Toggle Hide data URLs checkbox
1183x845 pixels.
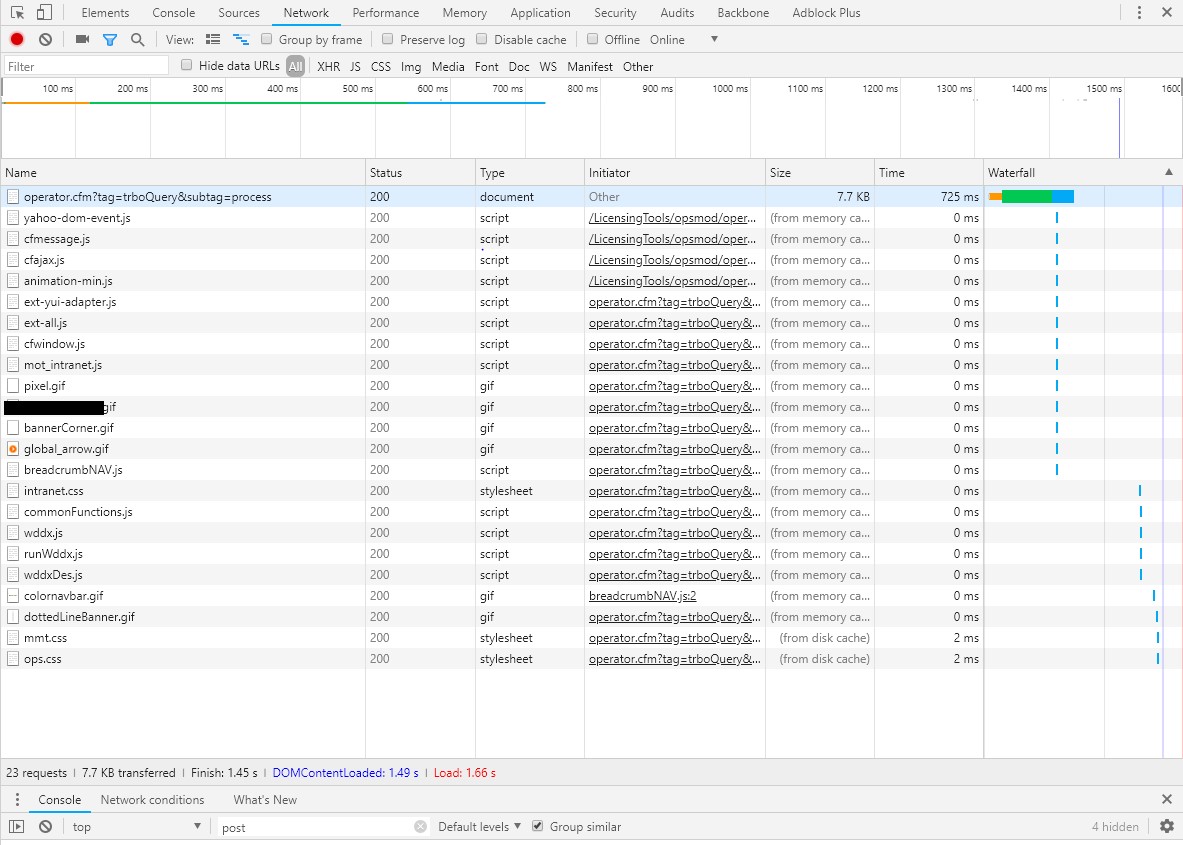tap(186, 66)
